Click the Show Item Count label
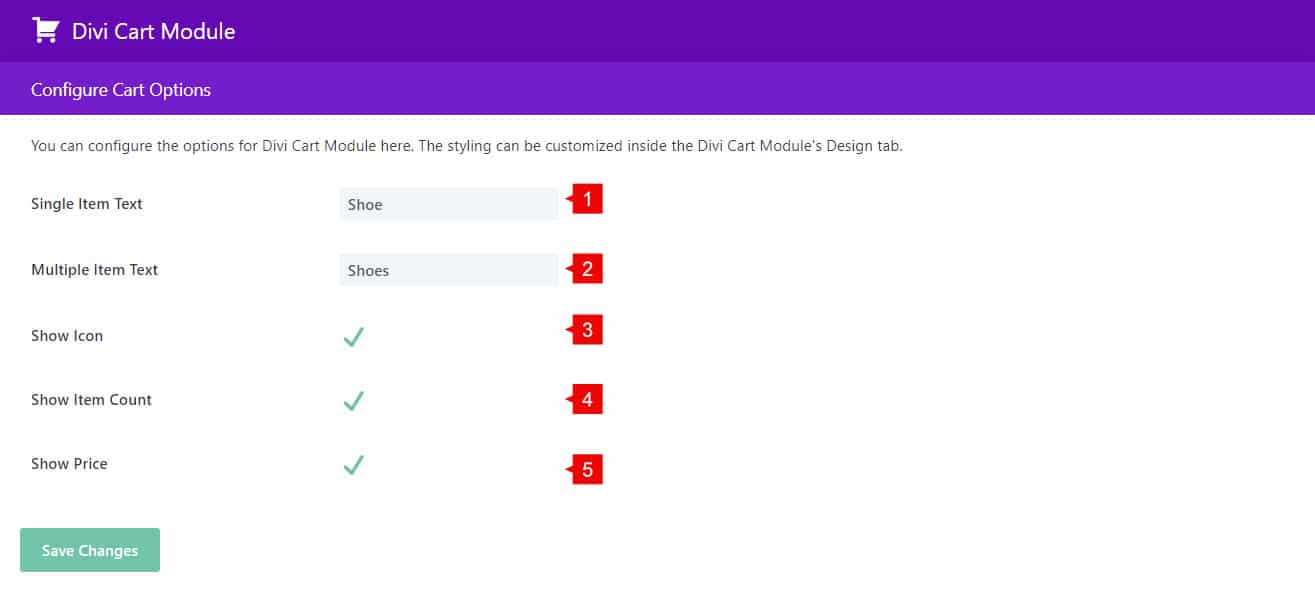1315x600 pixels. 92,400
